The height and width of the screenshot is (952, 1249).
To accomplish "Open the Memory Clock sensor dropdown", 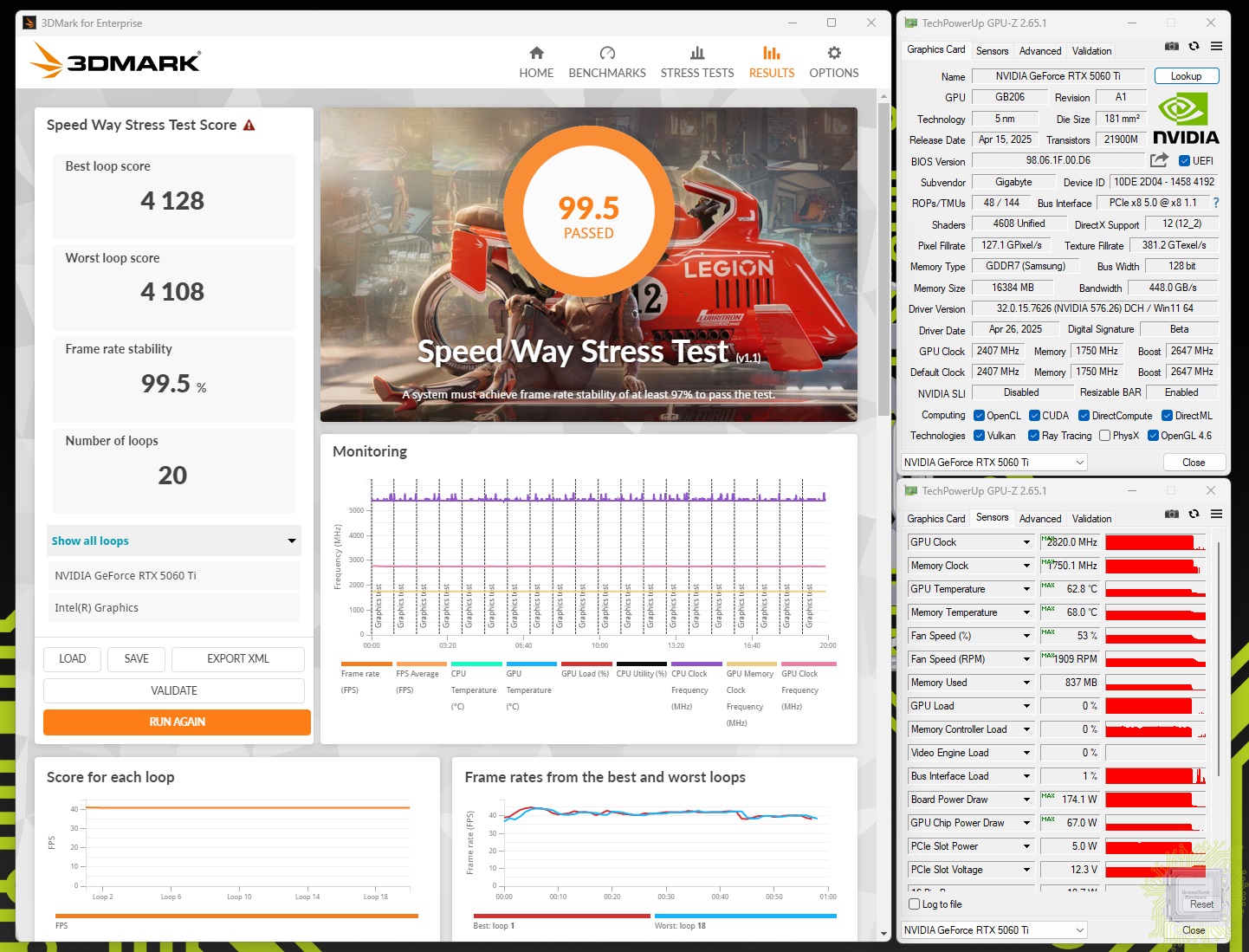I will pos(1026,566).
